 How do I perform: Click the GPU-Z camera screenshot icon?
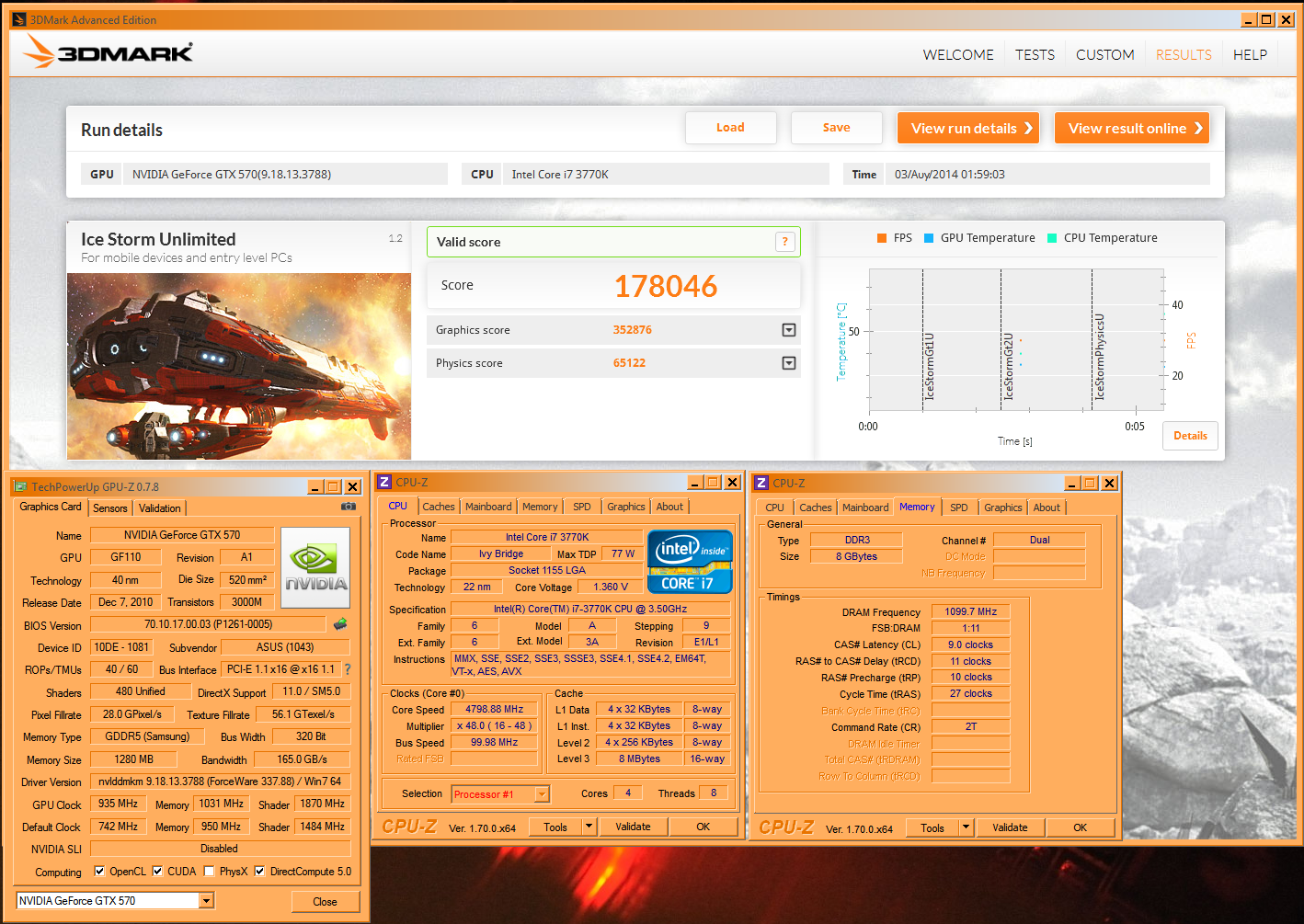click(x=349, y=507)
